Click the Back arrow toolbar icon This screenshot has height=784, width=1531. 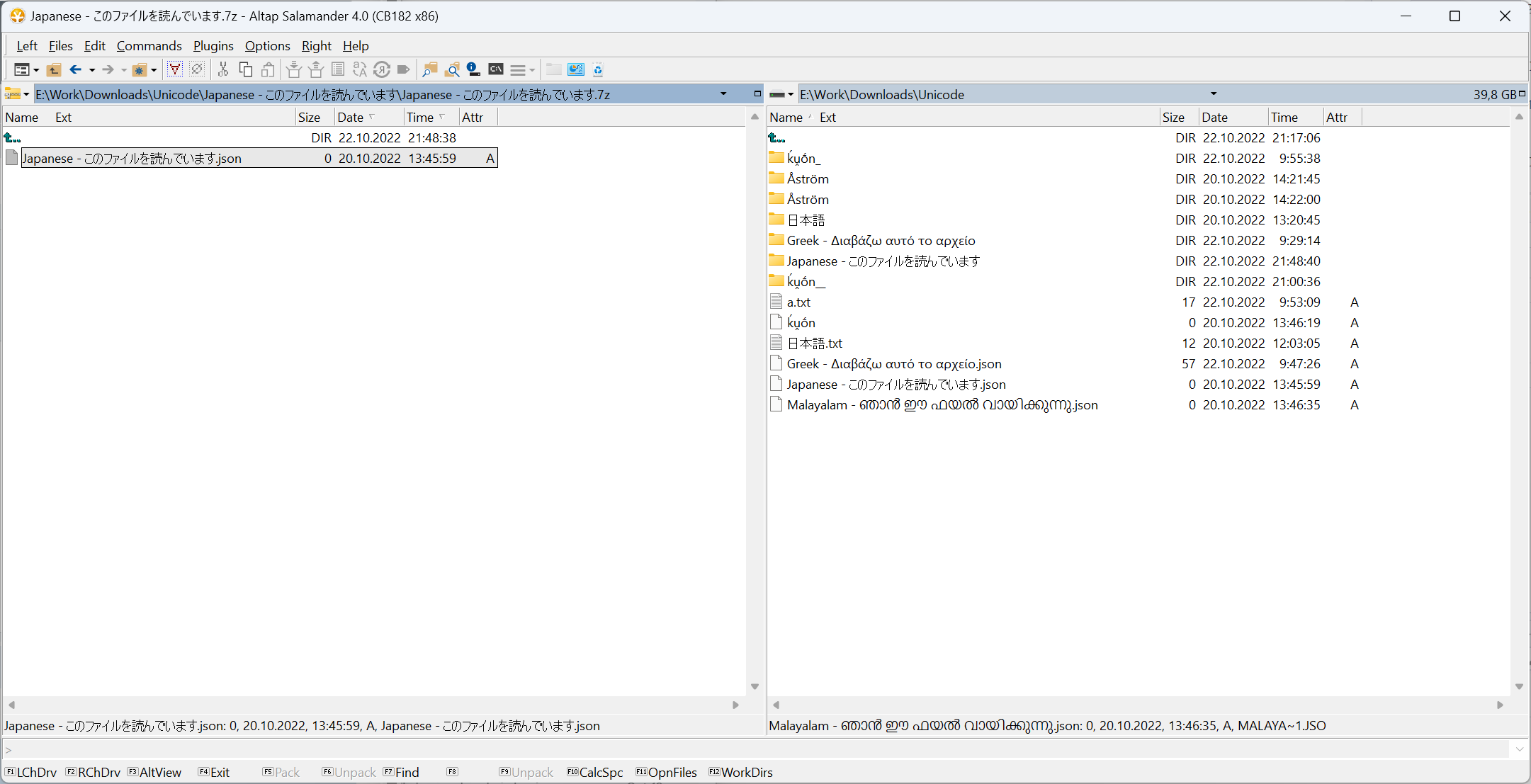75,69
